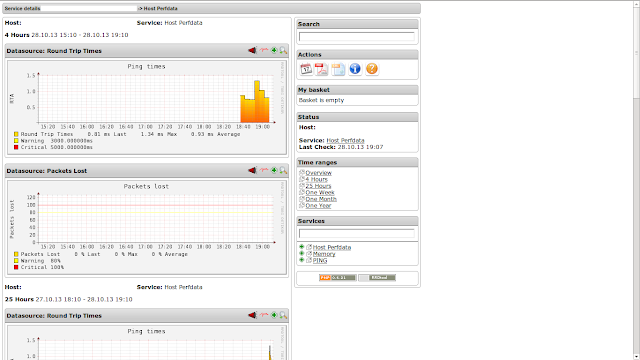Viewport: 640px width, 360px height.
Task: Click the RRDtool badge
Action: (x=377, y=278)
